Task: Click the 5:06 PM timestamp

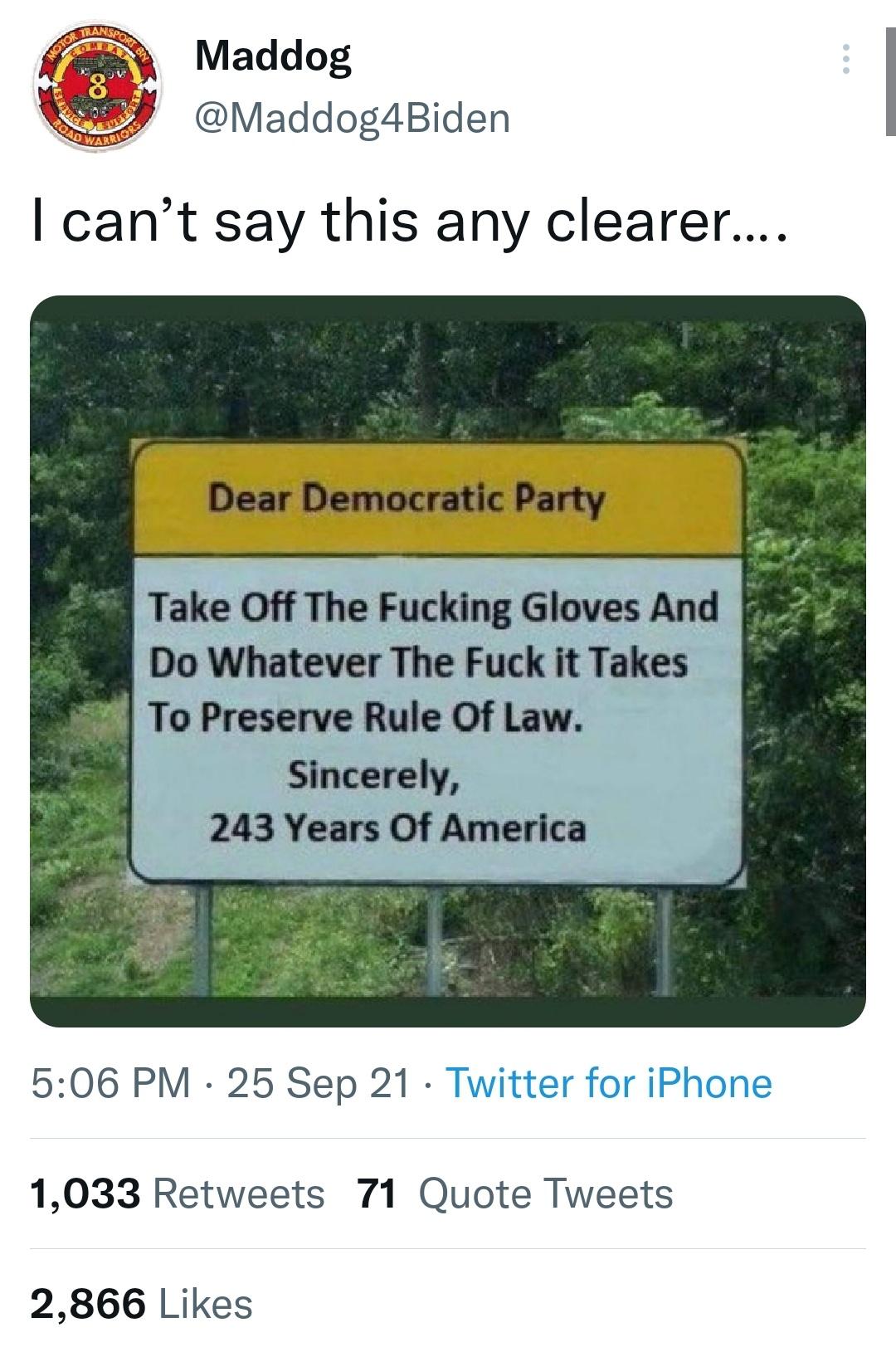Action: point(110,1083)
